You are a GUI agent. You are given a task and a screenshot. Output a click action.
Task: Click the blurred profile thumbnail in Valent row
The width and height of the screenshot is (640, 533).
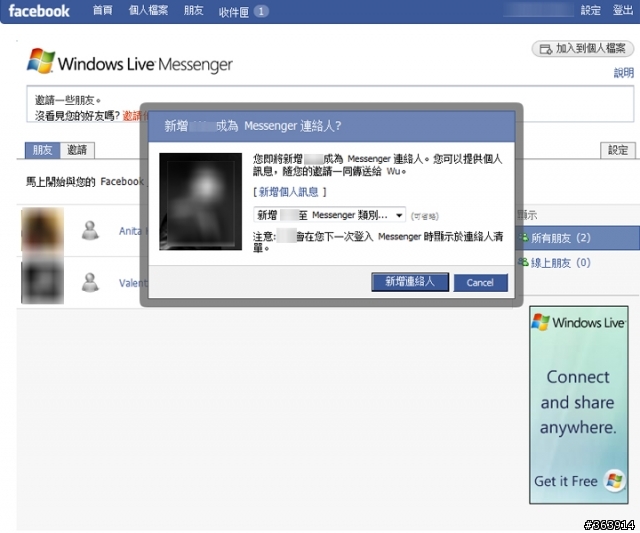point(42,282)
